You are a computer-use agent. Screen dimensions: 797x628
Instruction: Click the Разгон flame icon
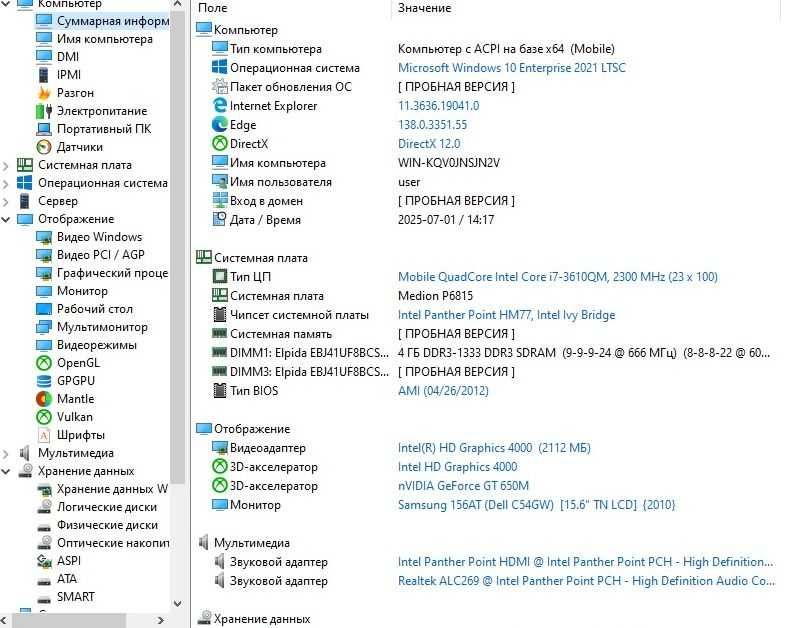click(44, 93)
